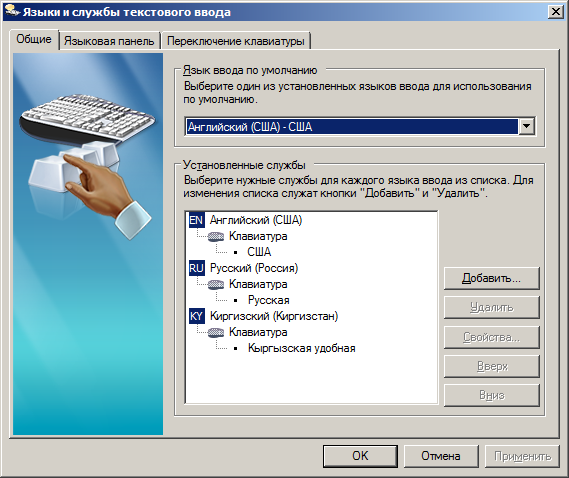Image resolution: width=569 pixels, height=478 pixels.
Task: Click the KY language badge icon
Action: pos(197,316)
